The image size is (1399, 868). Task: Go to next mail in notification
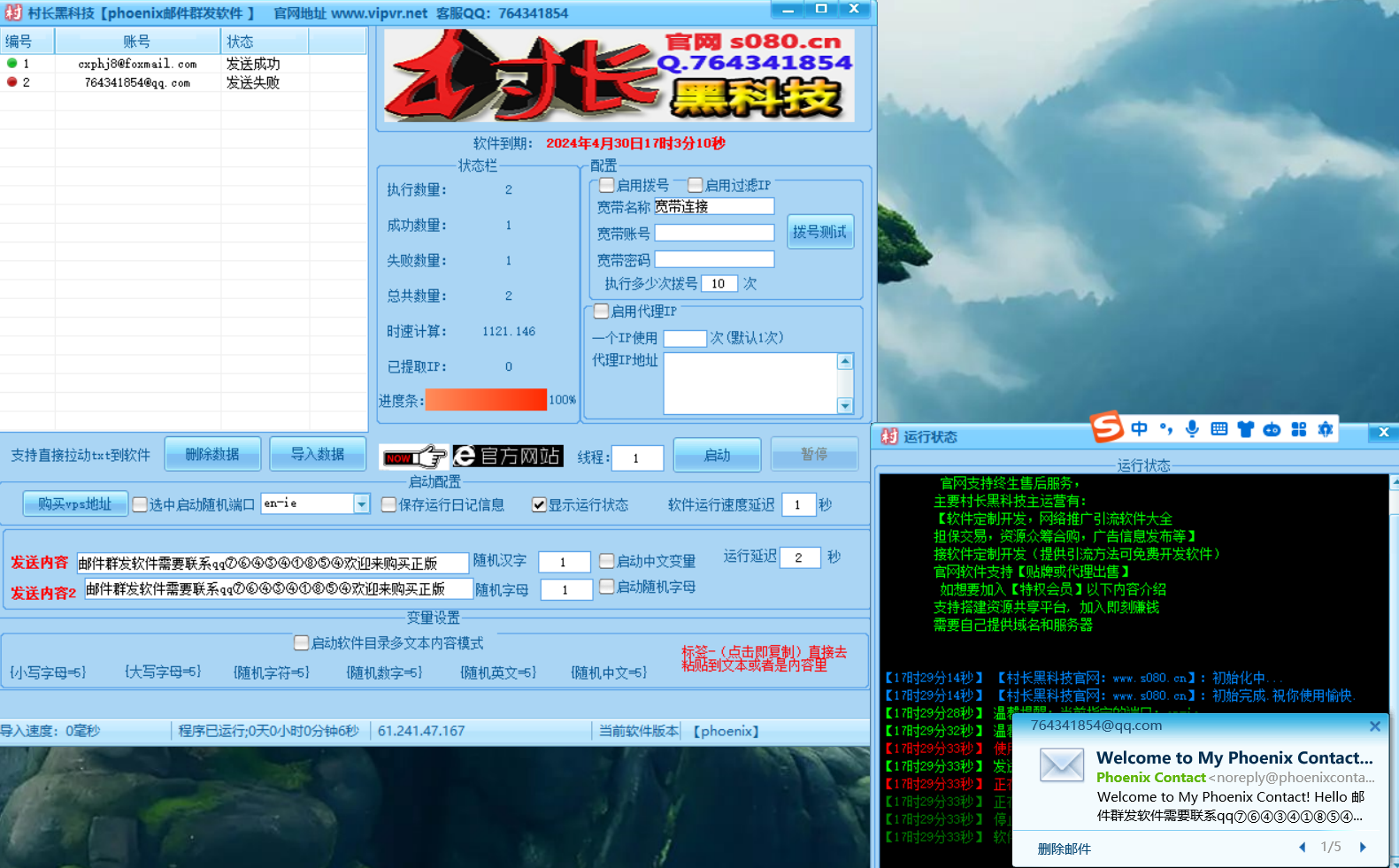(x=1363, y=847)
